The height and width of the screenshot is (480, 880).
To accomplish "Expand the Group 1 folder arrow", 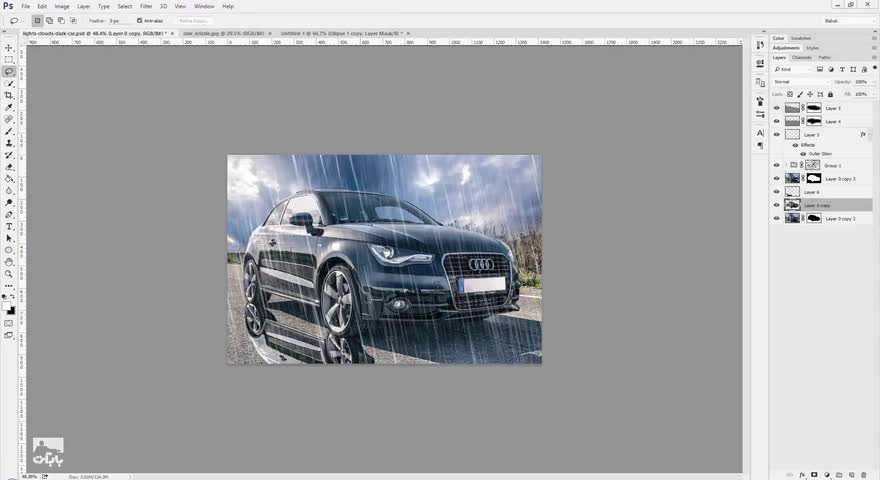I will [786, 165].
